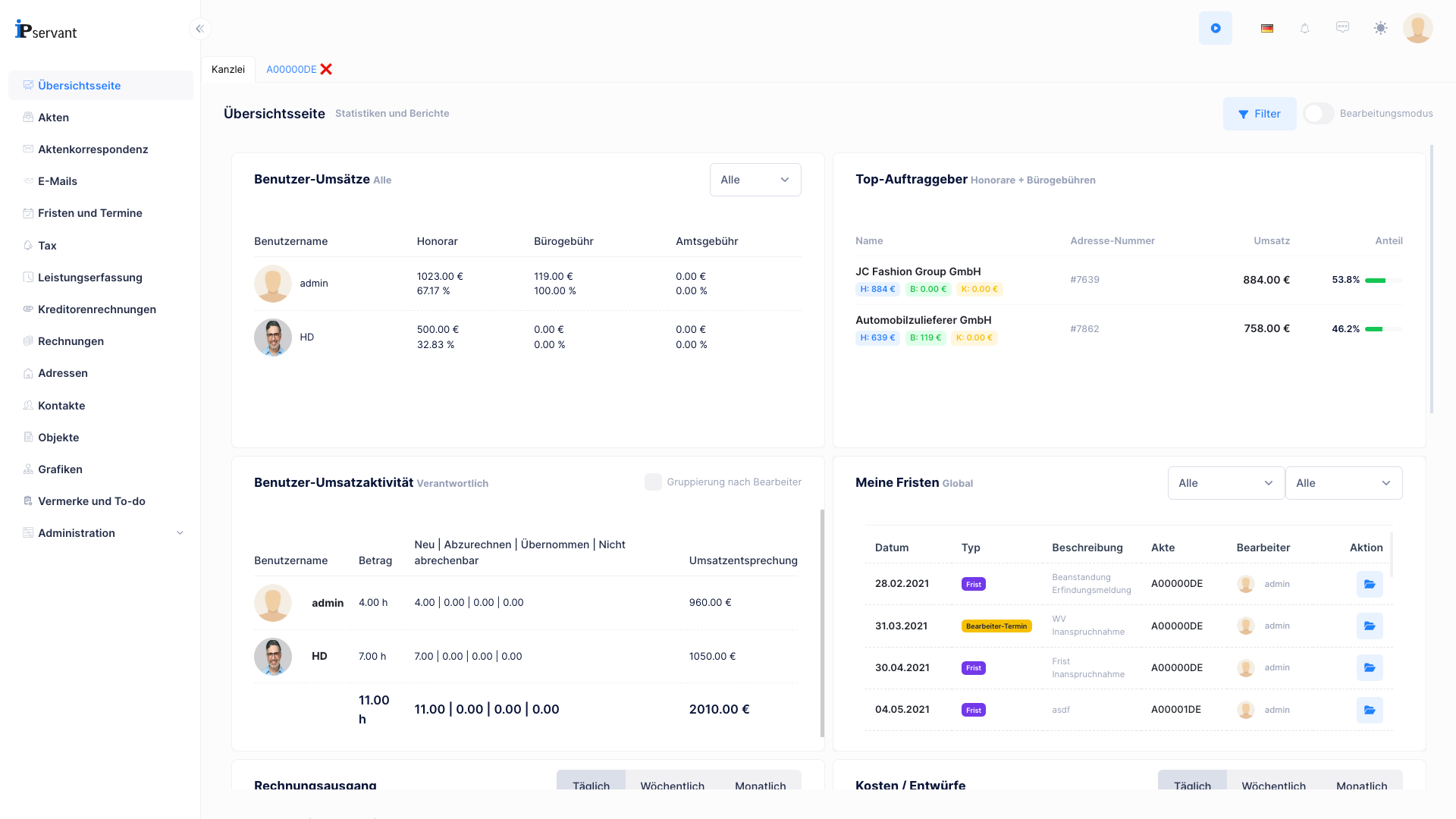Click the notification bell icon

(x=1304, y=28)
